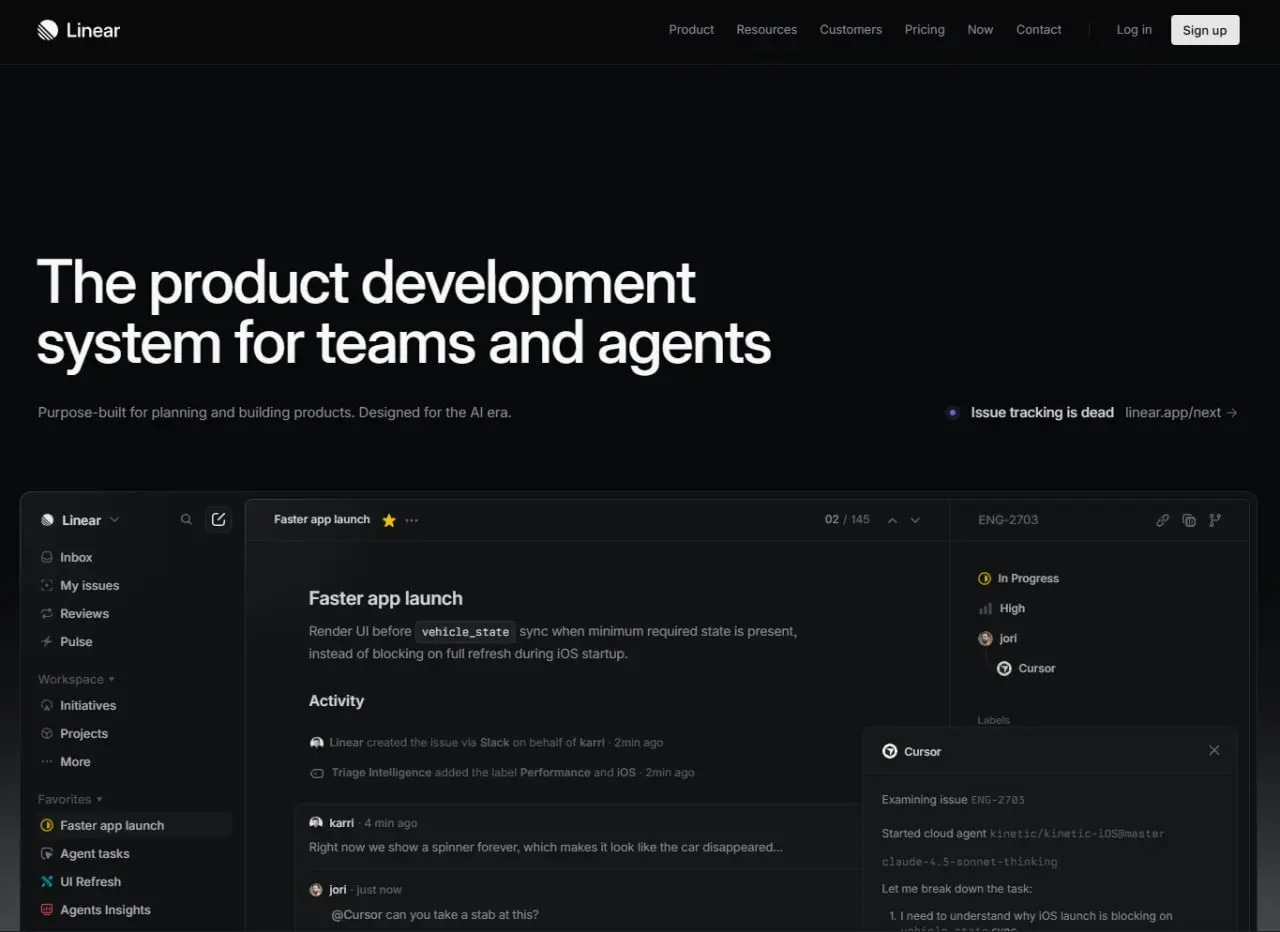Open the Pricing page
Image resolution: width=1280 pixels, height=932 pixels.
[925, 30]
